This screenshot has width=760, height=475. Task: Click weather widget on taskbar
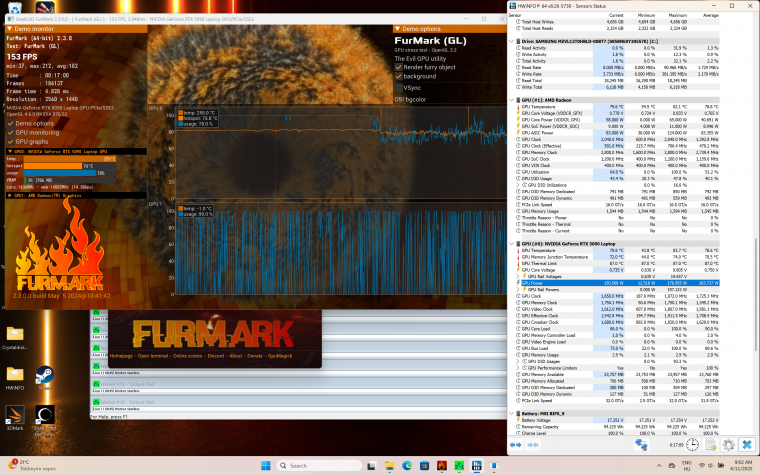[x=32, y=465]
